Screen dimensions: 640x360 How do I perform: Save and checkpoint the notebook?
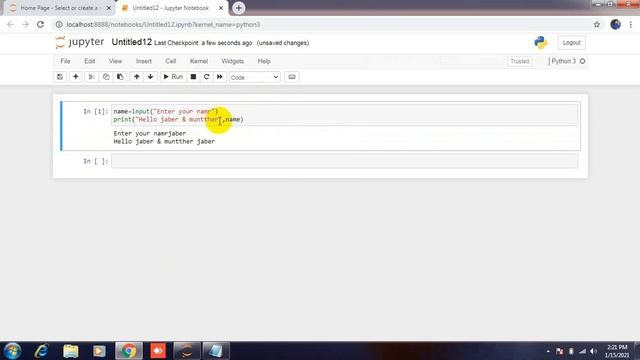tap(60, 77)
